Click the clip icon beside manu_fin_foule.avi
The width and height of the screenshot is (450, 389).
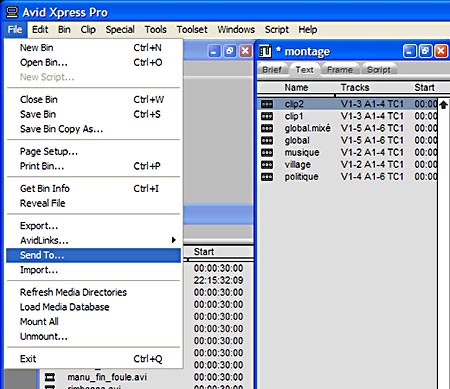[x=50, y=377]
